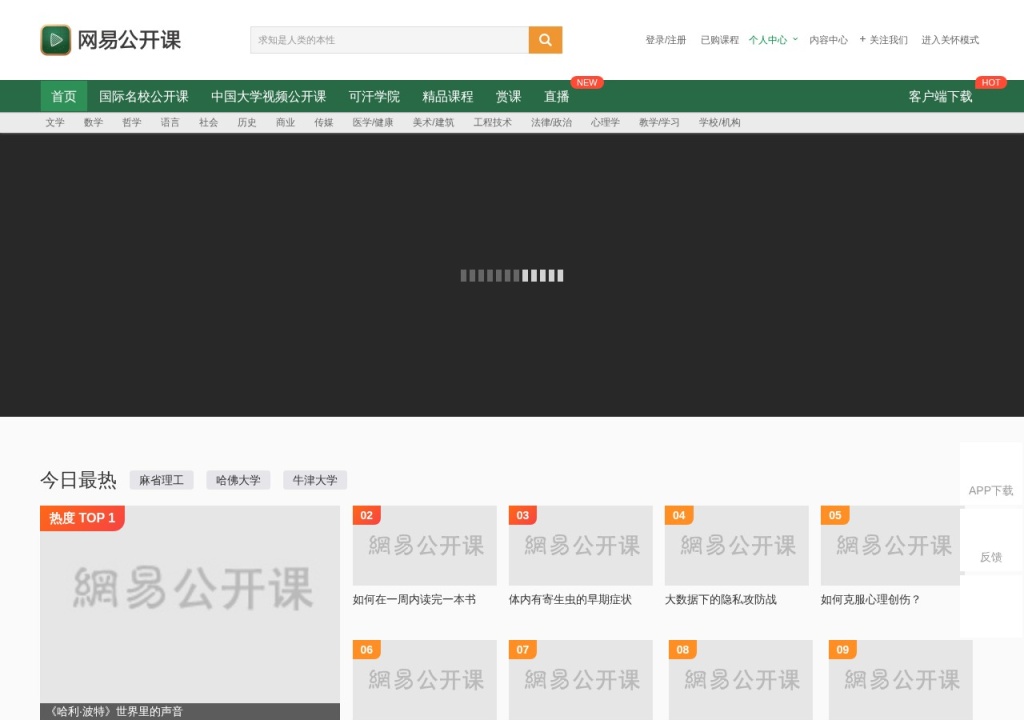This screenshot has height=720, width=1024.
Task: Click the NetEase Open Course logo icon
Action: click(x=56, y=40)
